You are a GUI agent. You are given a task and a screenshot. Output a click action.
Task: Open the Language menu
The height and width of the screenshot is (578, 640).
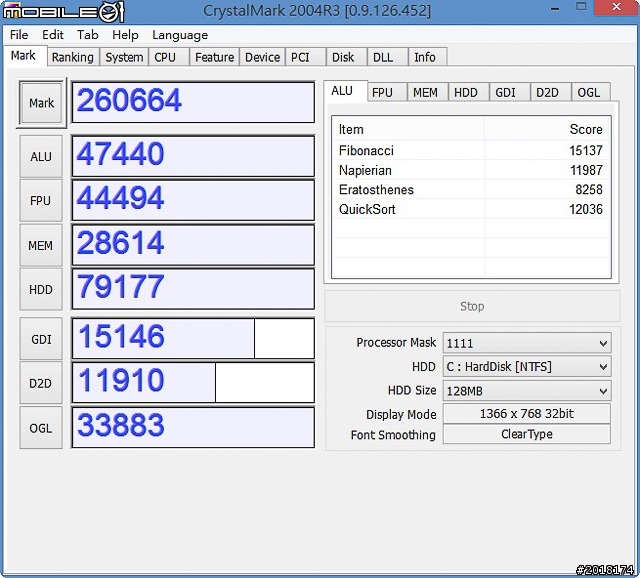[x=180, y=35]
